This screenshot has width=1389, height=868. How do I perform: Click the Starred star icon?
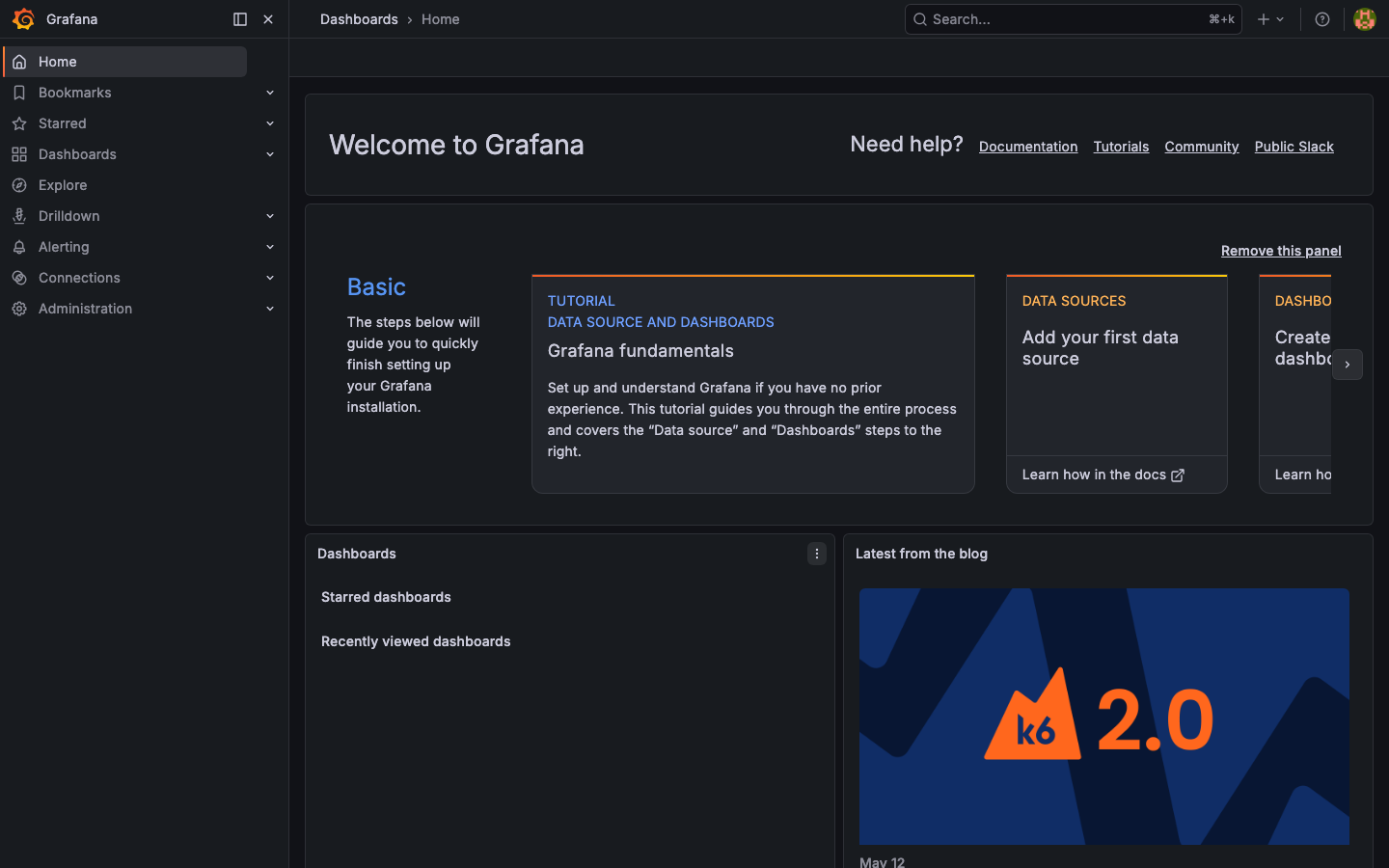click(19, 123)
